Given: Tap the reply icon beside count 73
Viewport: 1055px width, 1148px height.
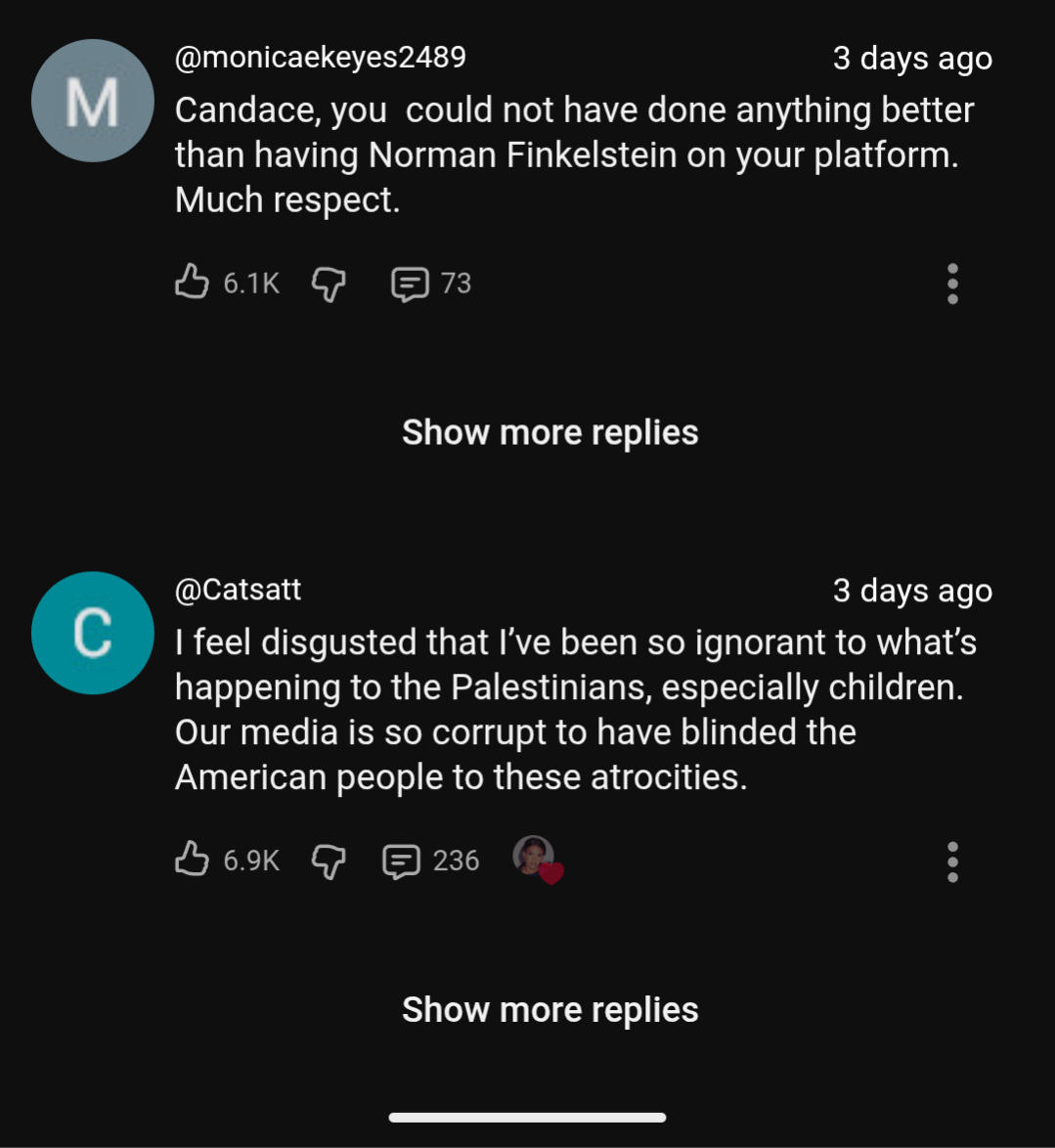Looking at the screenshot, I should [x=409, y=284].
